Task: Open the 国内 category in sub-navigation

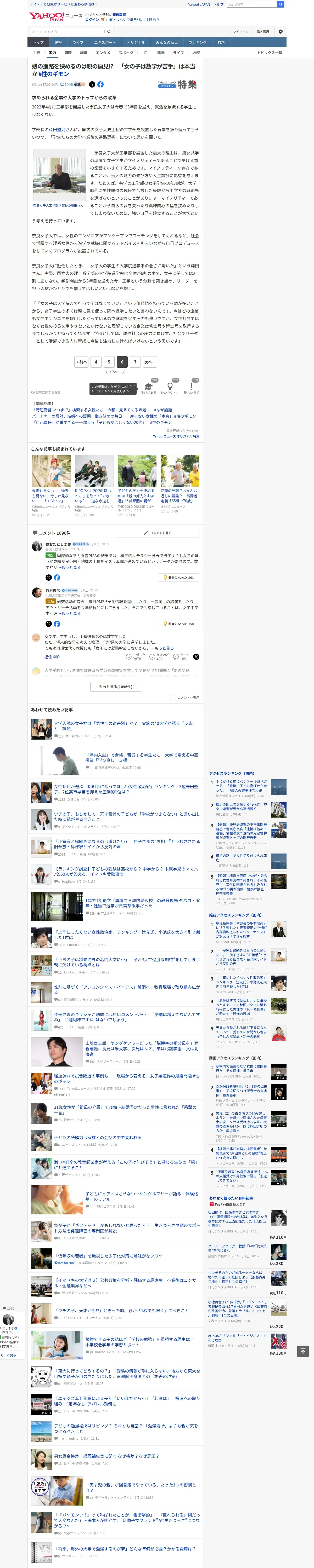Action: tap(52, 53)
